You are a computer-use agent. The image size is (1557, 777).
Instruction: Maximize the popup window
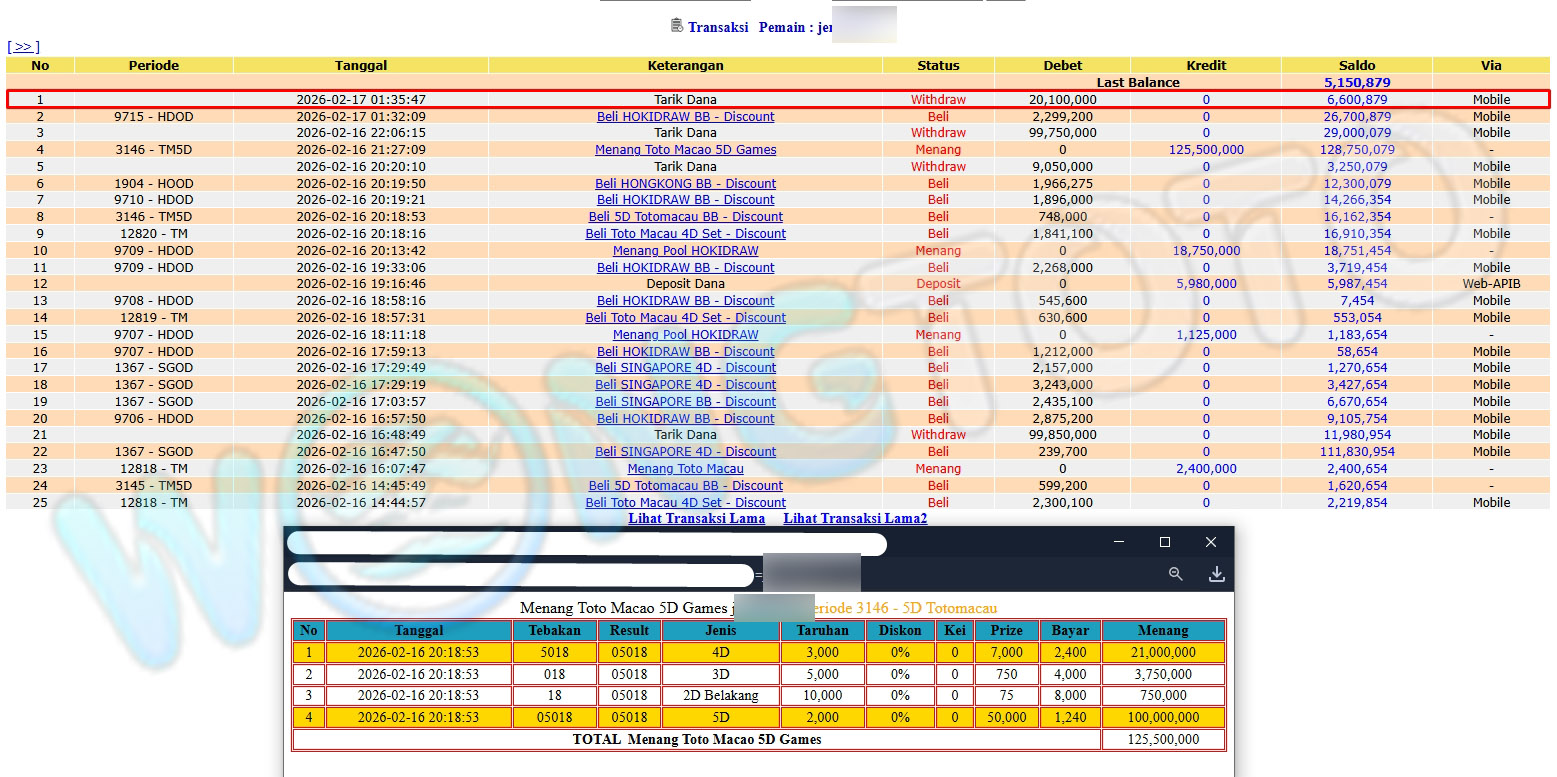1164,542
